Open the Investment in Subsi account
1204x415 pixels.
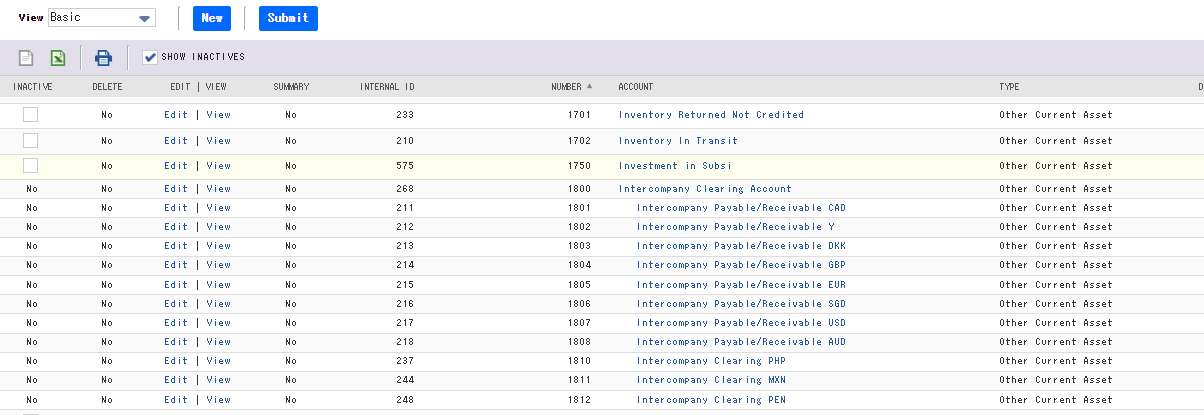point(675,166)
